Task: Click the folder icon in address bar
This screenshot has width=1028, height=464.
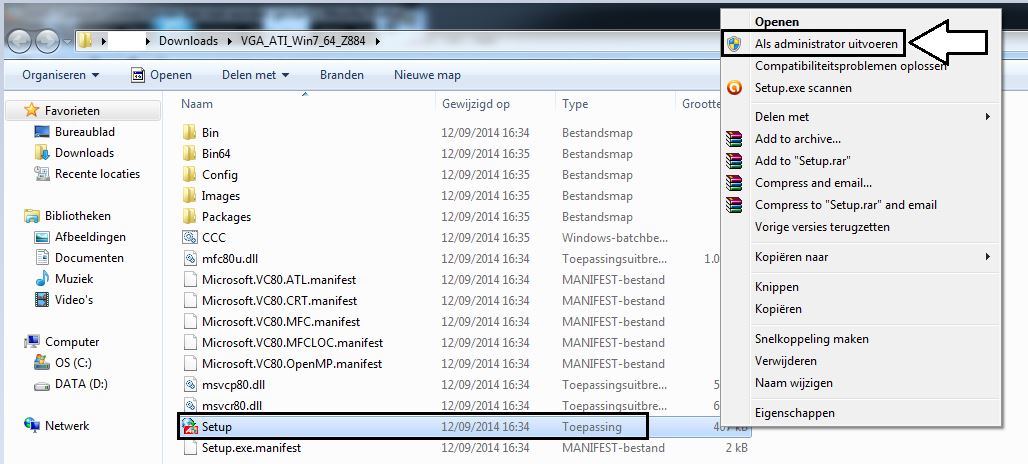Action: tap(85, 41)
